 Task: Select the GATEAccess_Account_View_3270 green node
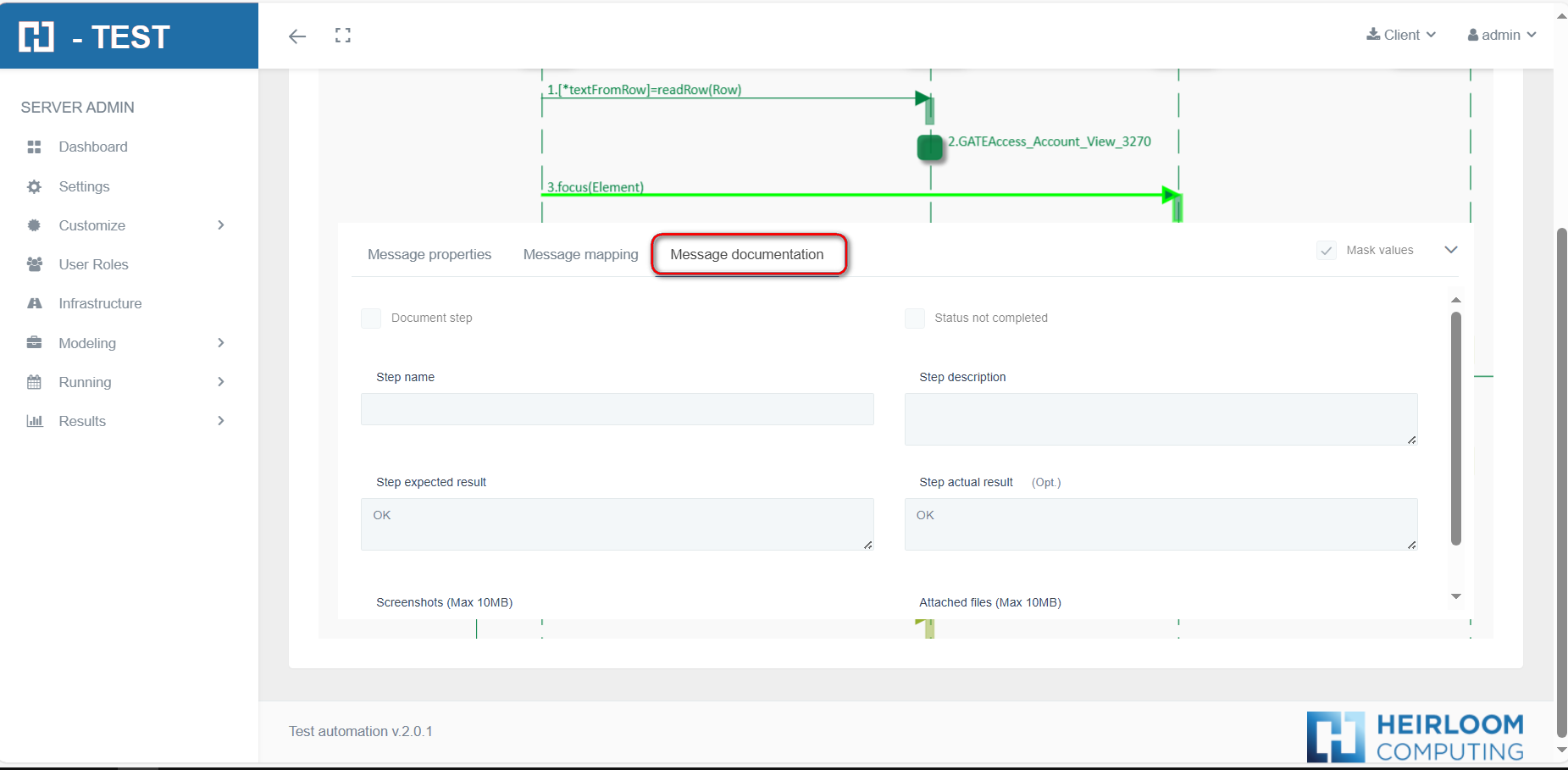point(929,147)
